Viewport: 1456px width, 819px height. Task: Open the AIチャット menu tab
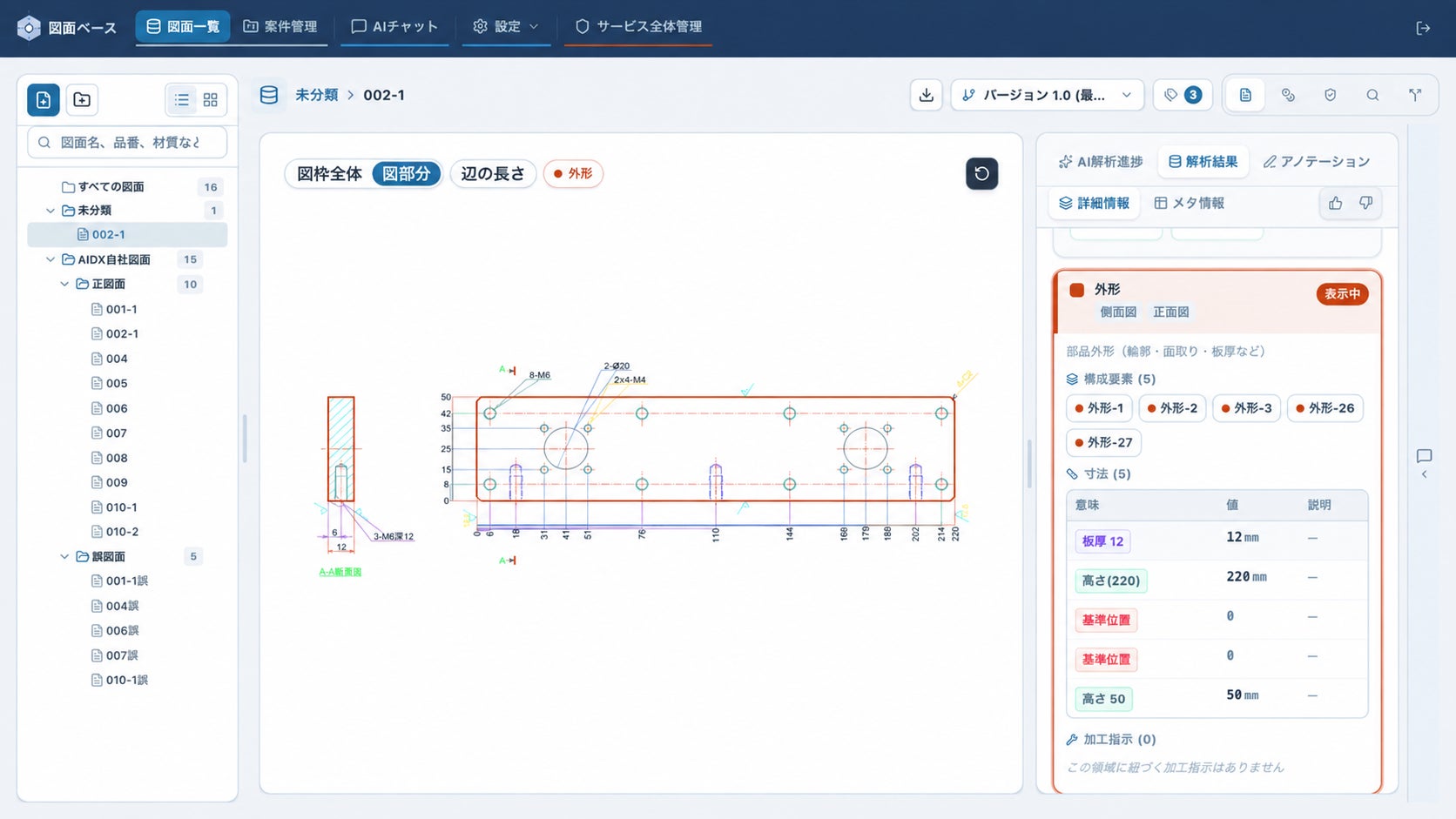394,26
